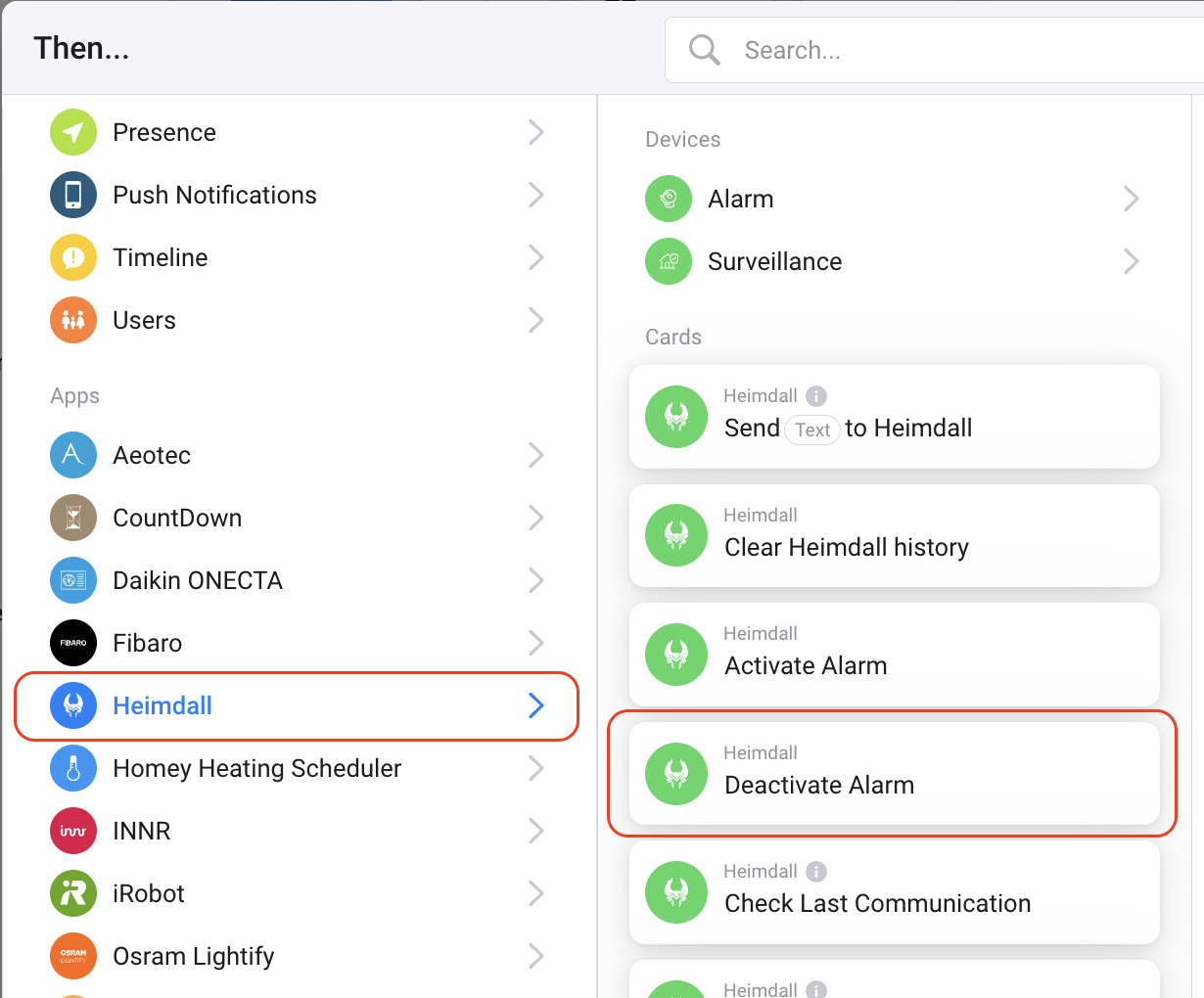Expand the CountDown chevron
Image resolution: width=1204 pixels, height=998 pixels.
point(535,518)
